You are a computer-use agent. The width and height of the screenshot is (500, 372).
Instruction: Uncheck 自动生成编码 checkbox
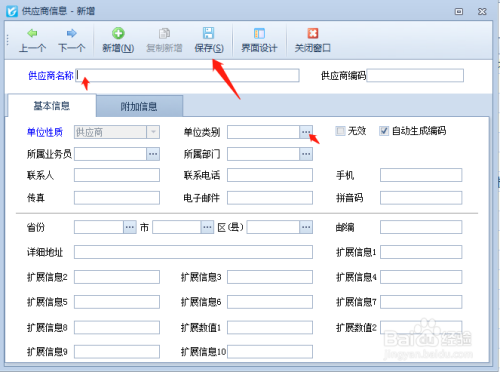[384, 131]
